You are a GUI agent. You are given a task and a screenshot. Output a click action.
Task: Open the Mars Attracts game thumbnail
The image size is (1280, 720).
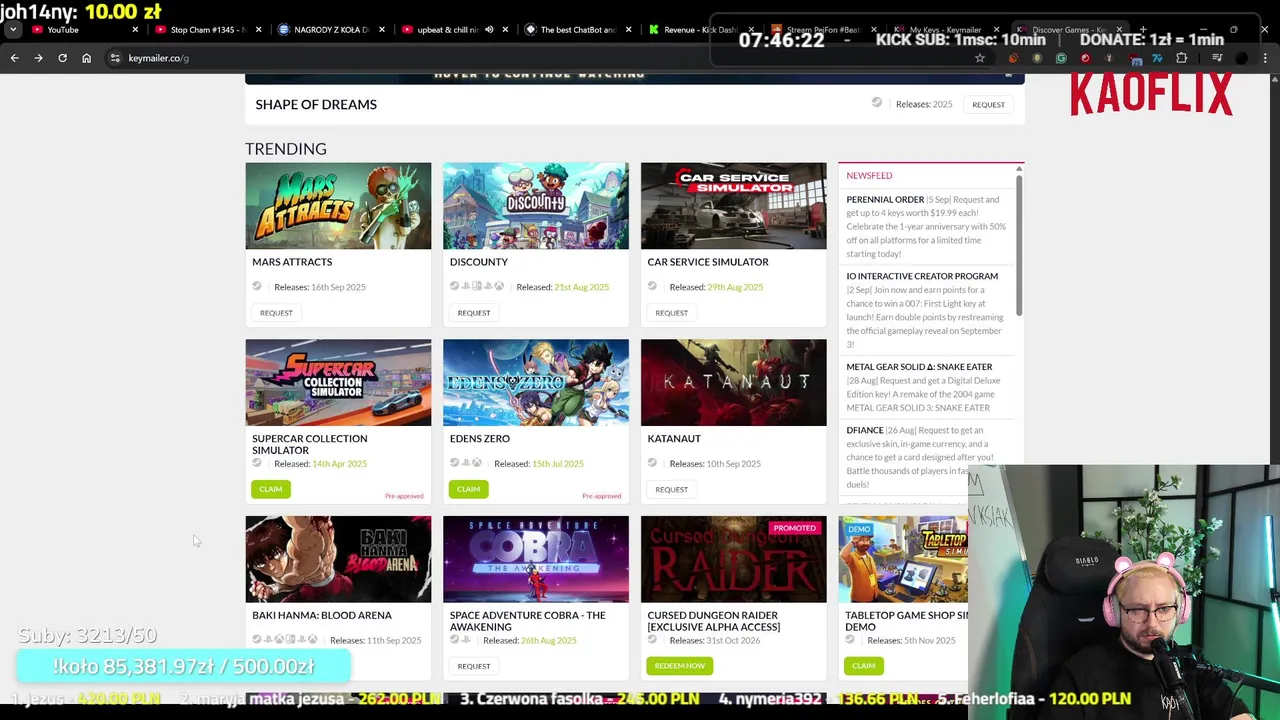point(338,206)
